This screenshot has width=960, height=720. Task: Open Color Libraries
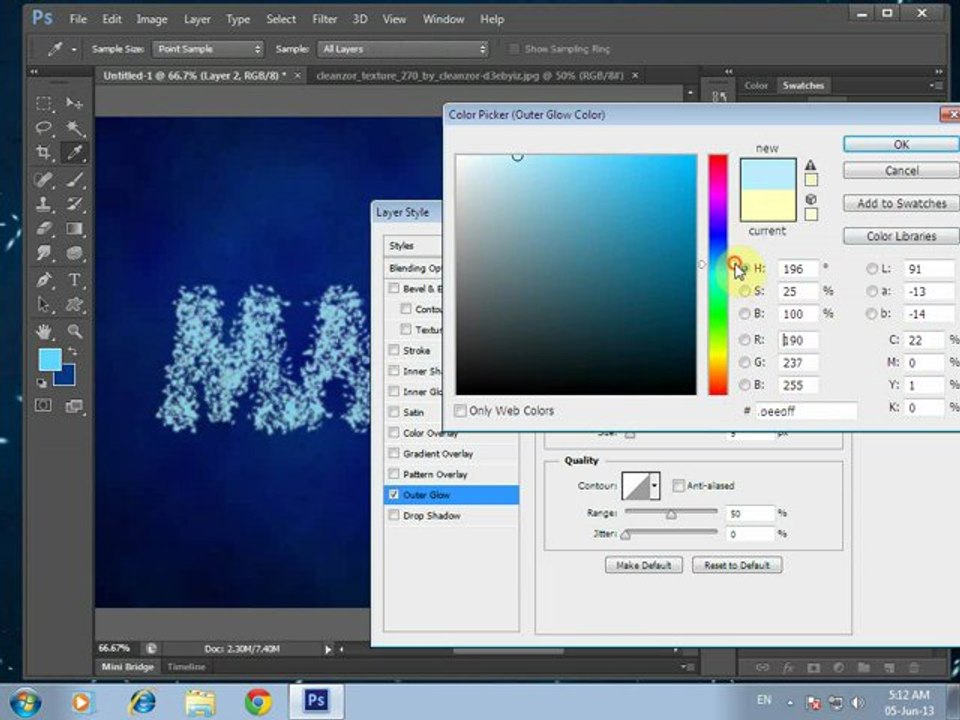901,236
